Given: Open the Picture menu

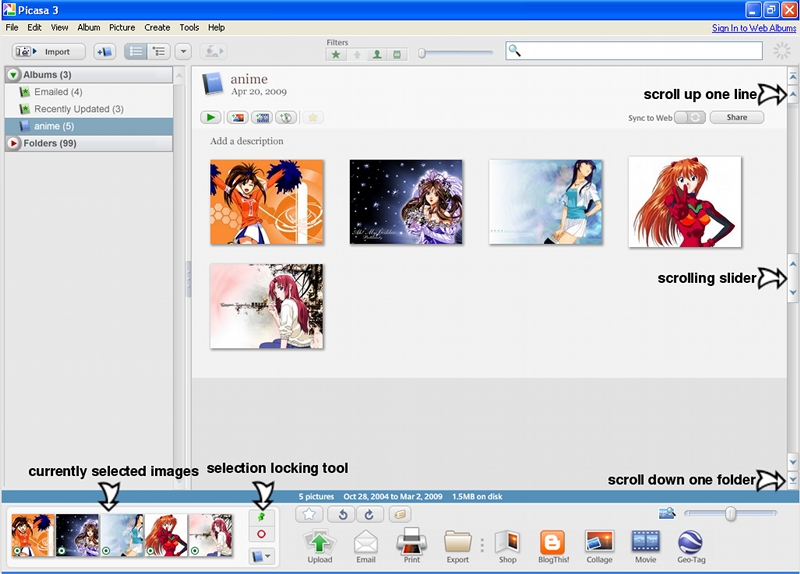Looking at the screenshot, I should (122, 28).
